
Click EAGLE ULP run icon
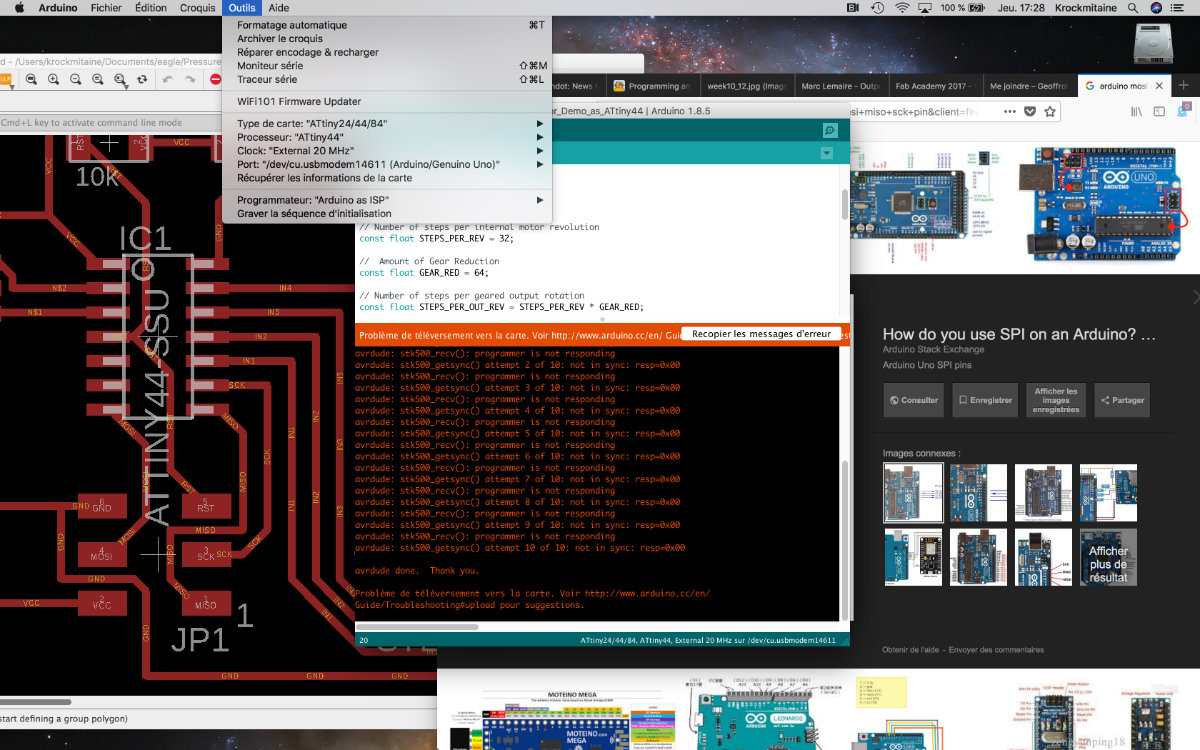click(x=5, y=79)
